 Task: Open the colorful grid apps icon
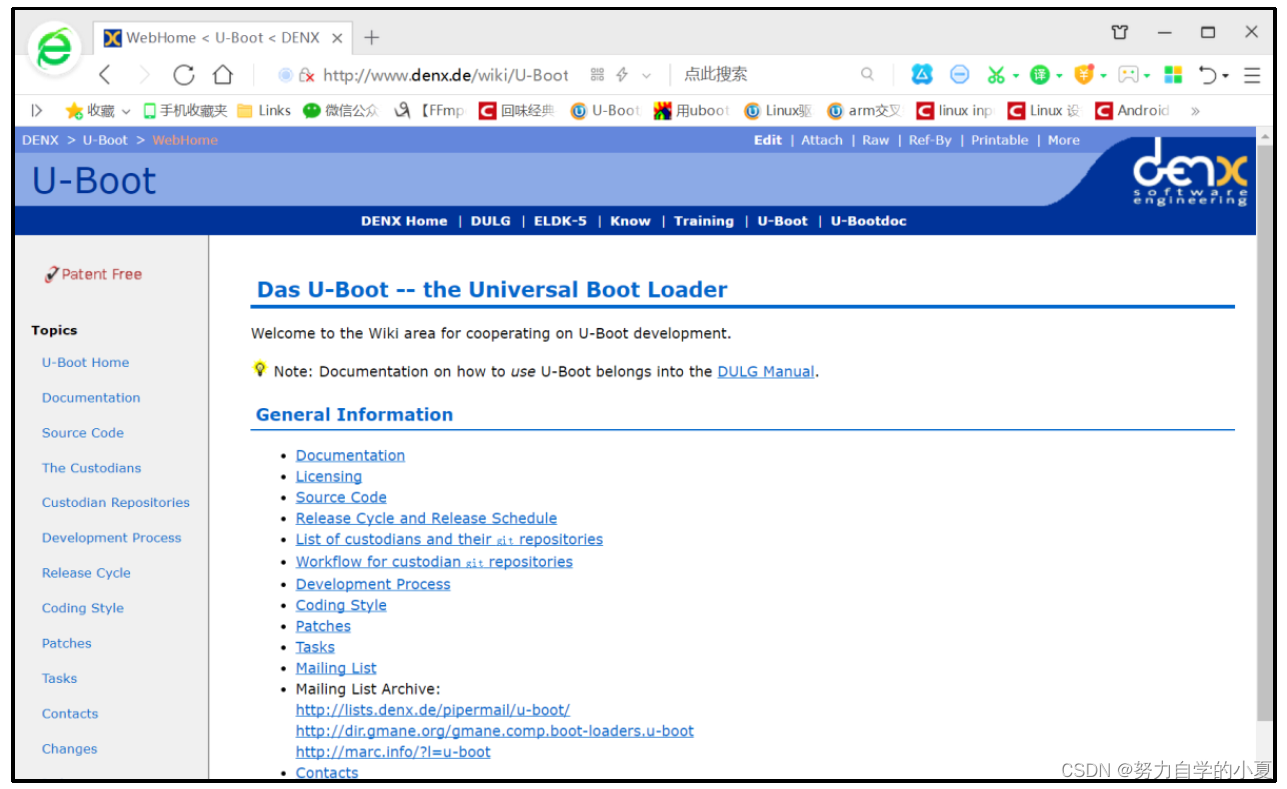coord(1173,74)
